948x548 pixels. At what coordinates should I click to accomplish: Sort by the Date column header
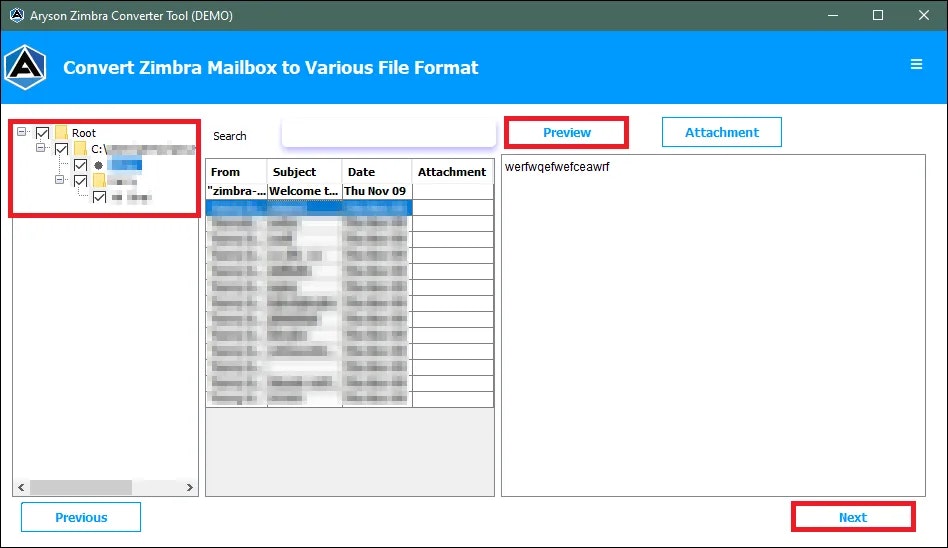point(377,172)
